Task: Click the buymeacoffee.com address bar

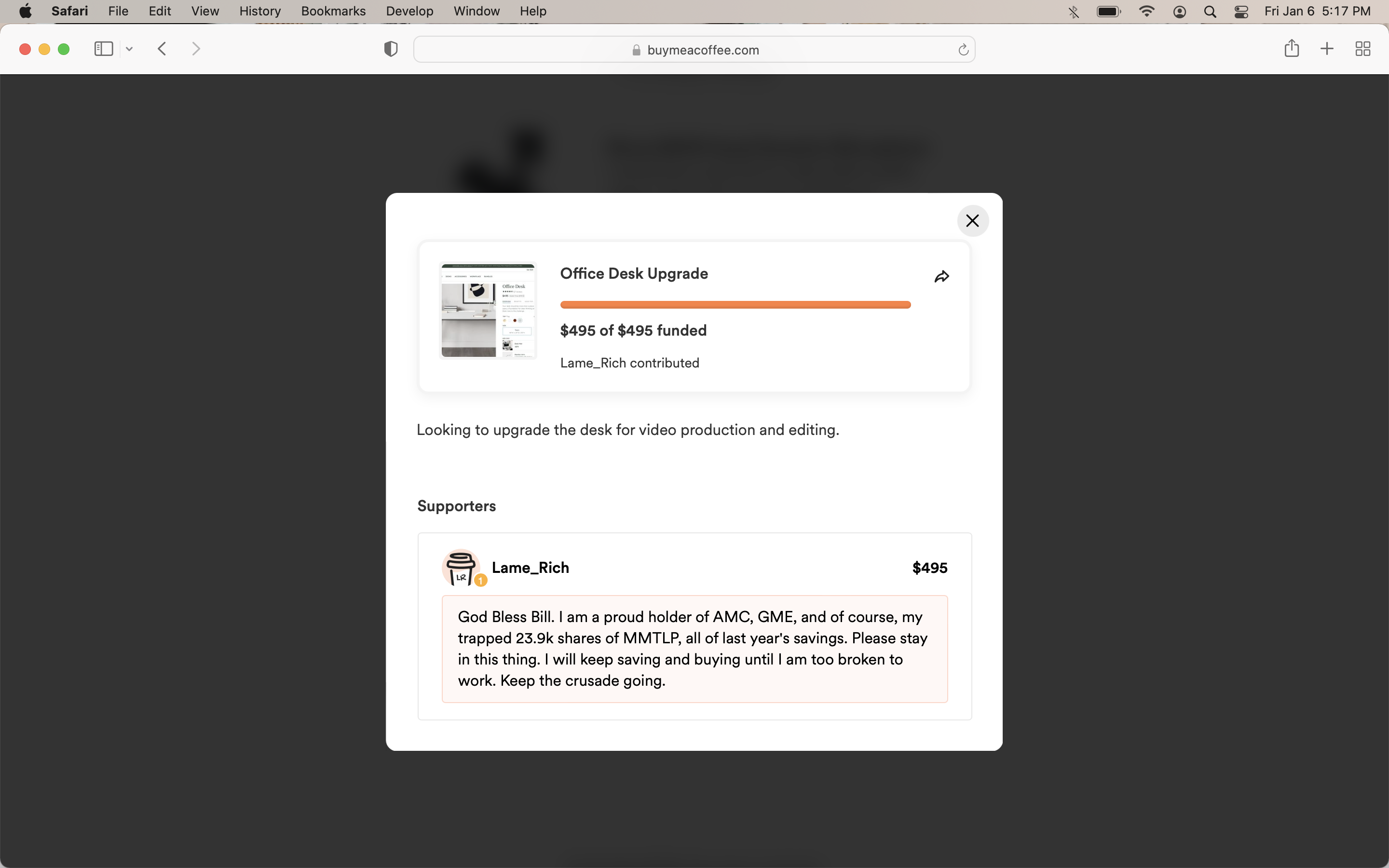Action: pyautogui.click(x=694, y=50)
